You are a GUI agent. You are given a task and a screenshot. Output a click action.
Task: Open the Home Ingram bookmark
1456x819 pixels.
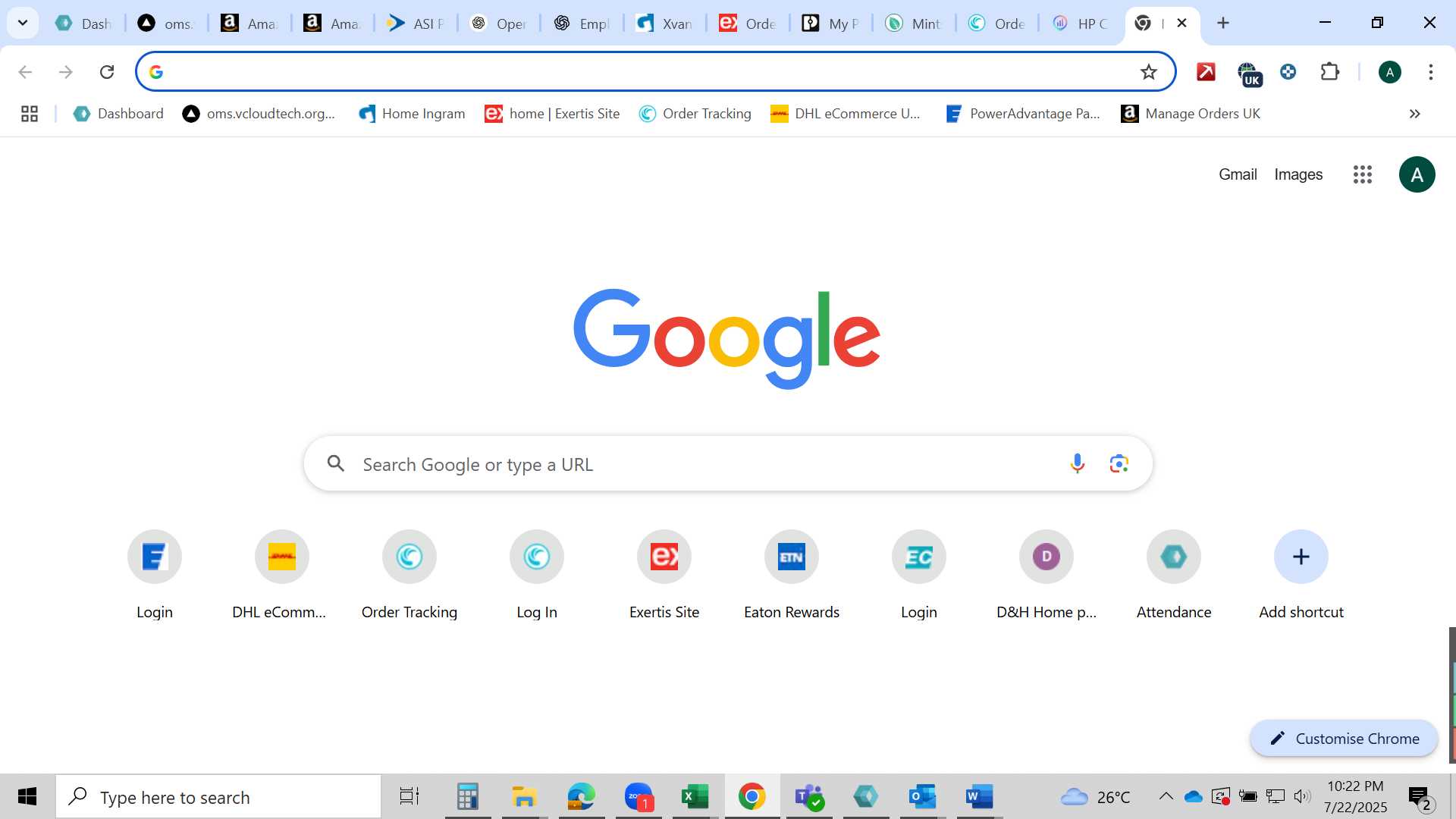pos(412,114)
